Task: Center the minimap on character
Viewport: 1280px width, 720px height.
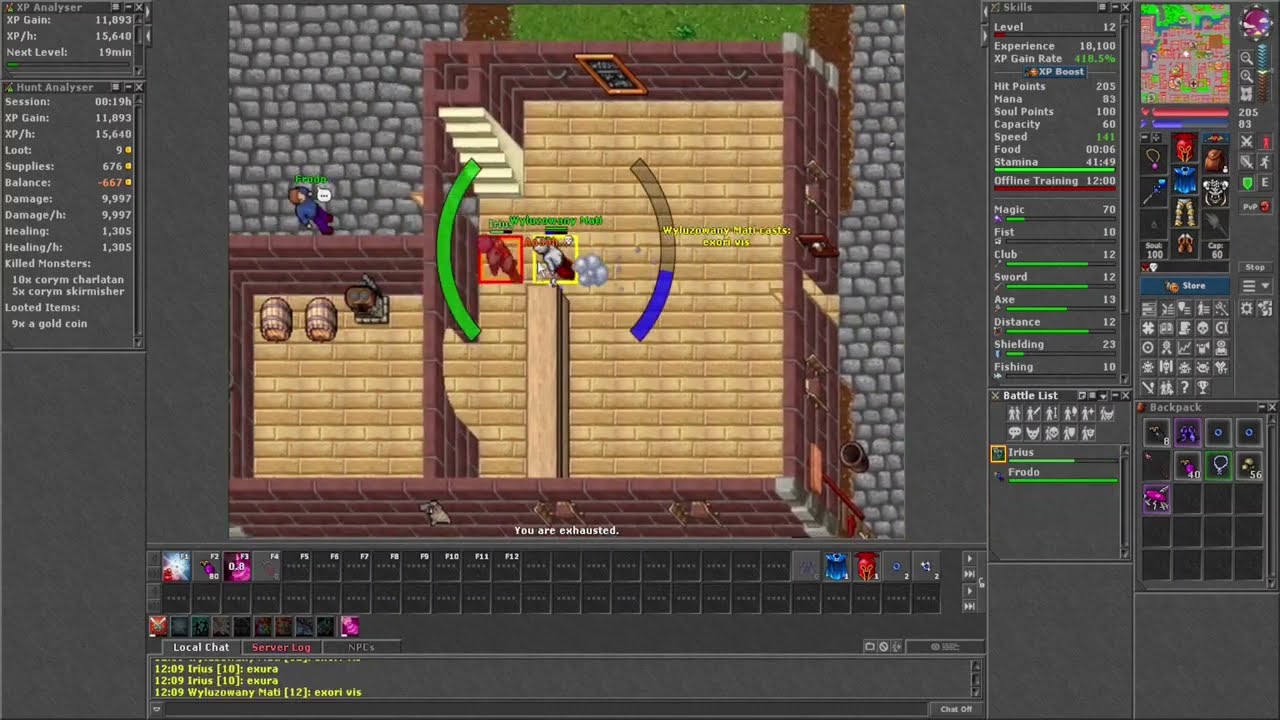Action: [1247, 93]
